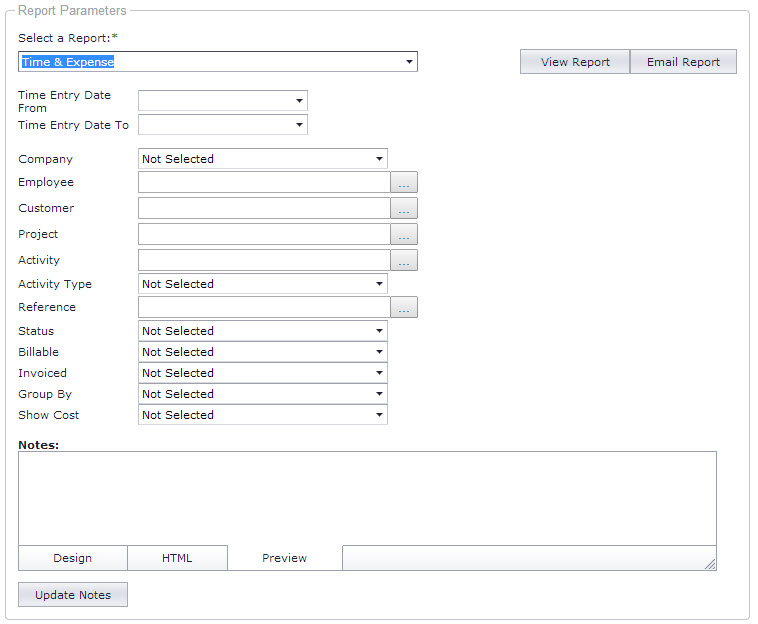The height and width of the screenshot is (624, 758).
Task: Switch to the HTML editor tab
Action: coord(177,558)
